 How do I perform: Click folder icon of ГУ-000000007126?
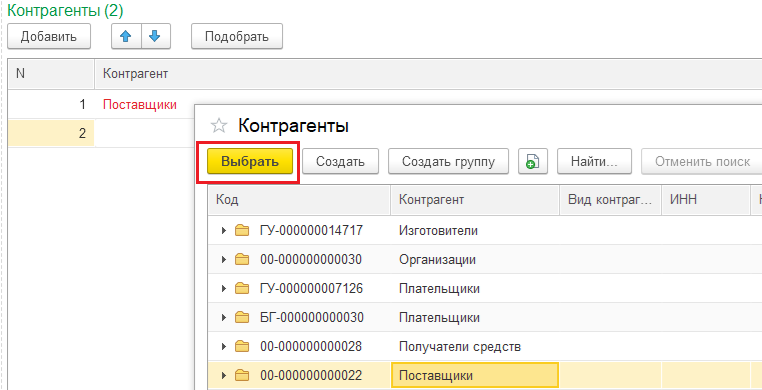pyautogui.click(x=242, y=288)
